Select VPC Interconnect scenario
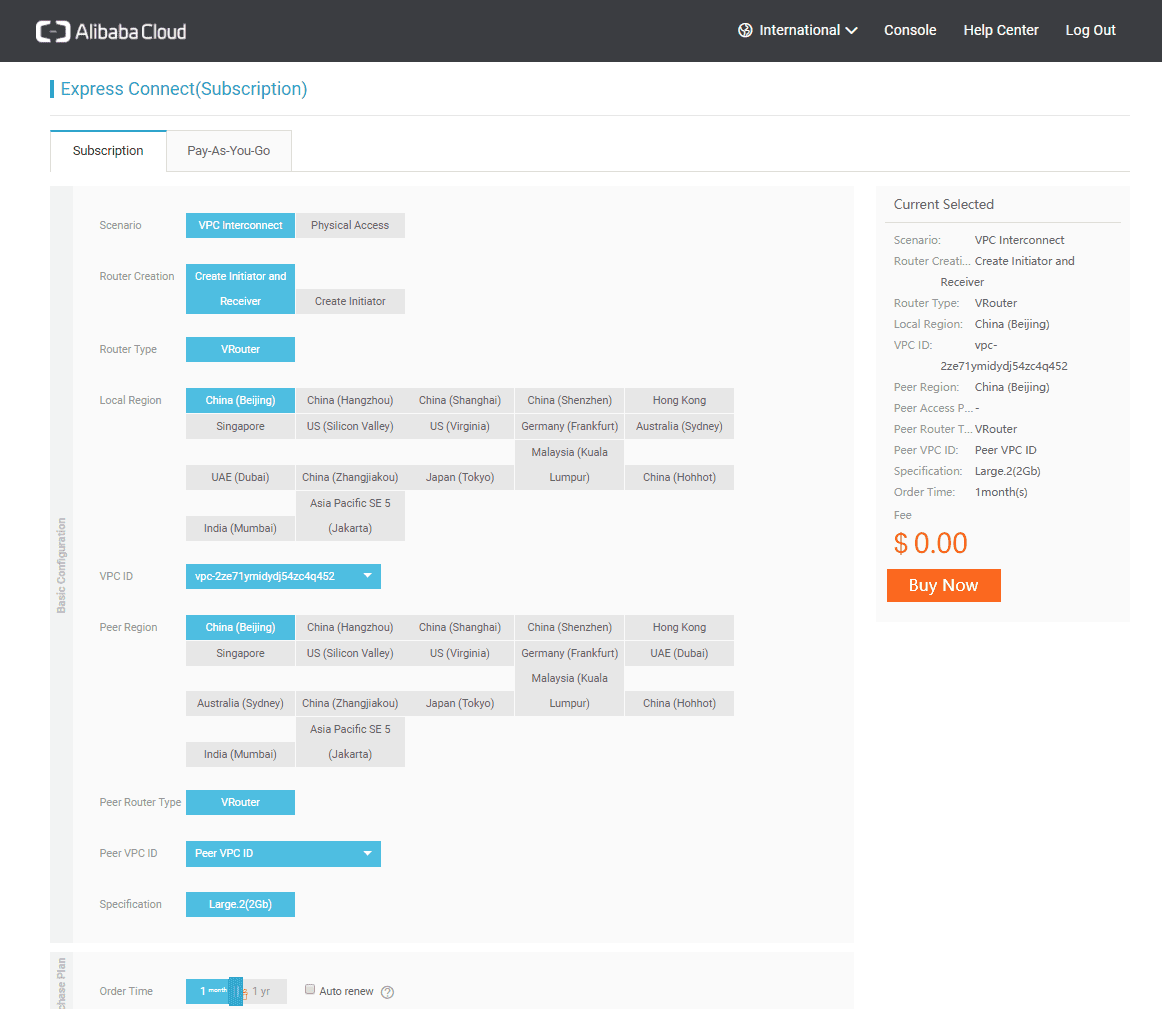Viewport: 1162px width, 1009px height. (x=240, y=225)
